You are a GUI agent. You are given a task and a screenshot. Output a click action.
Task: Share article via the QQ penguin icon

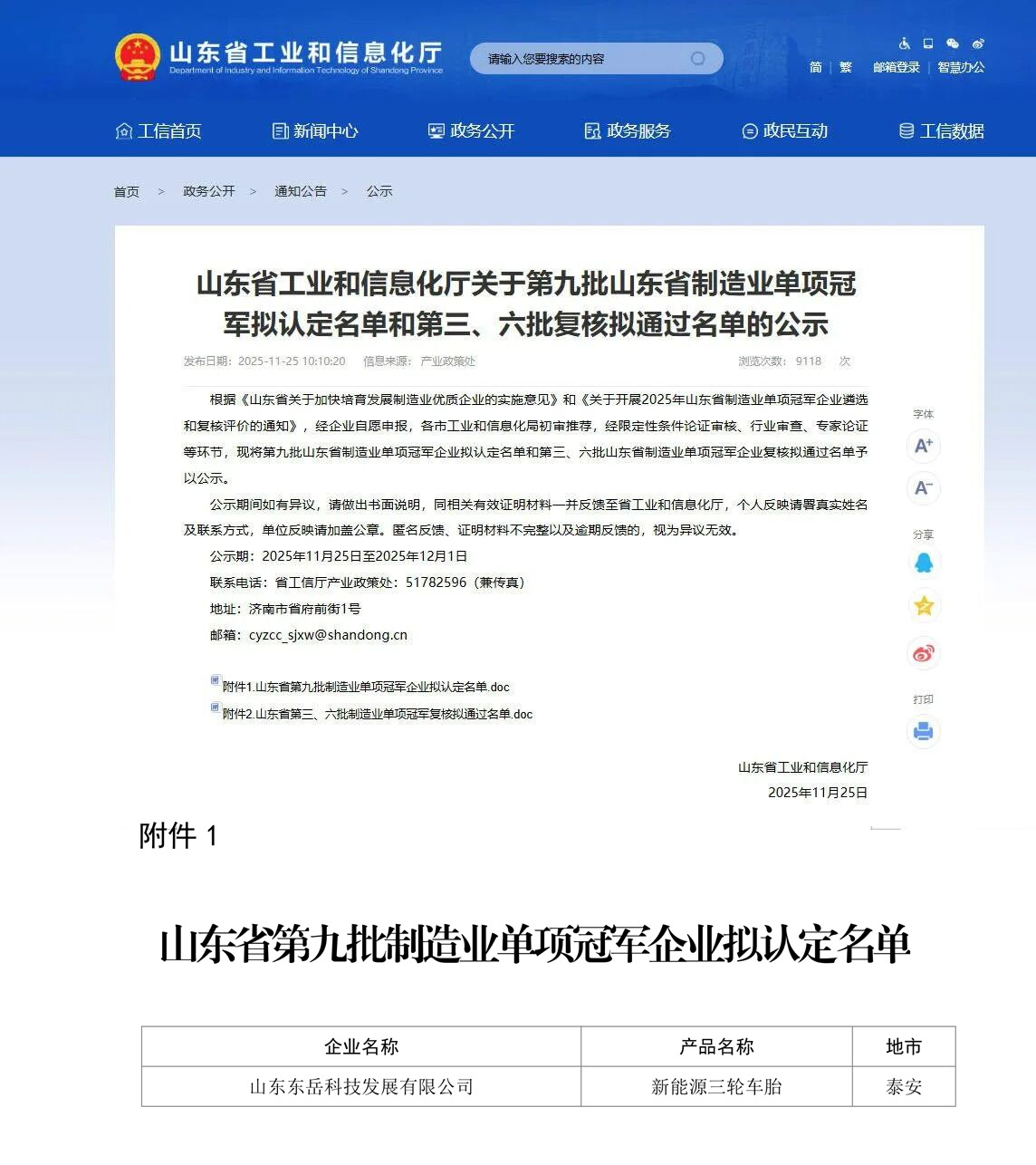point(923,563)
